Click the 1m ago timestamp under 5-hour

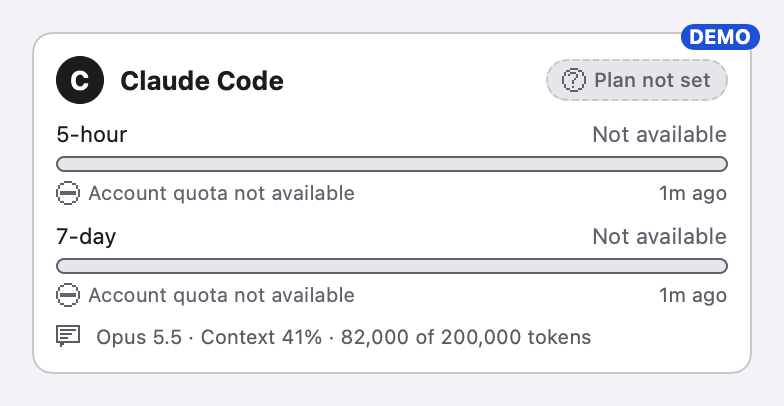tap(693, 194)
